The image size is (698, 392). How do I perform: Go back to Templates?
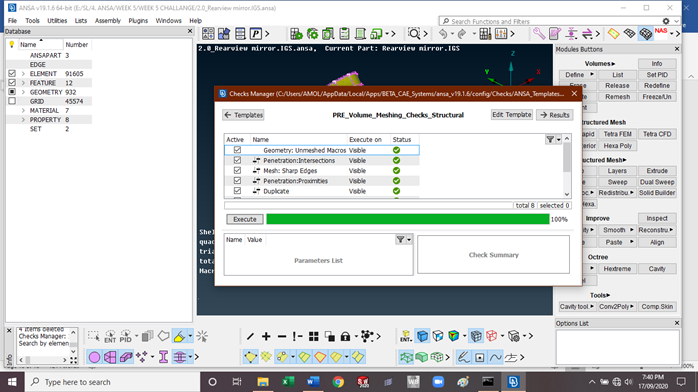[x=243, y=115]
